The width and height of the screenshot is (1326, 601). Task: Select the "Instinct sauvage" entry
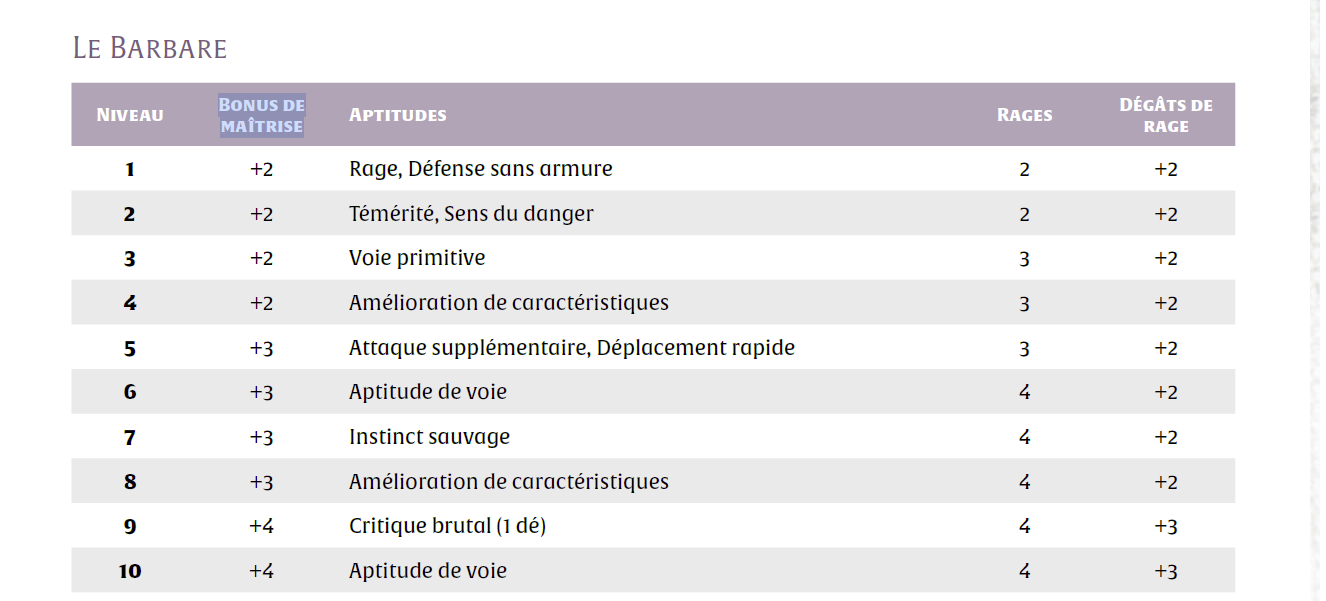tap(429, 437)
